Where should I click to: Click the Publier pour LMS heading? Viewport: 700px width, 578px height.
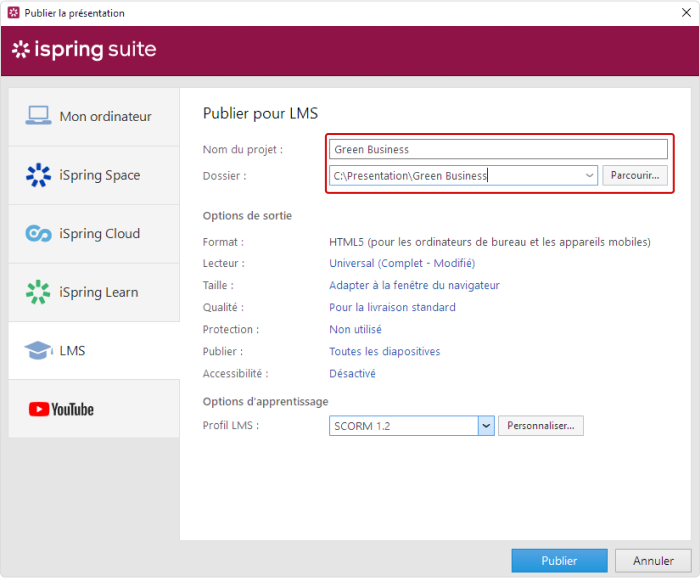click(260, 113)
